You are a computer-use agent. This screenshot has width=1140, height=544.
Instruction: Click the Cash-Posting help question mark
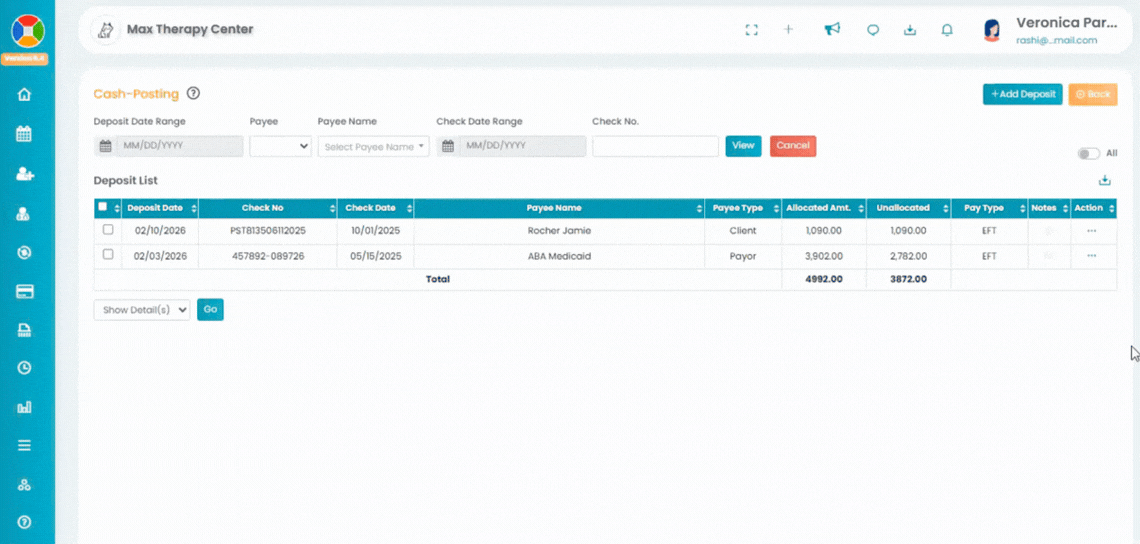[193, 93]
